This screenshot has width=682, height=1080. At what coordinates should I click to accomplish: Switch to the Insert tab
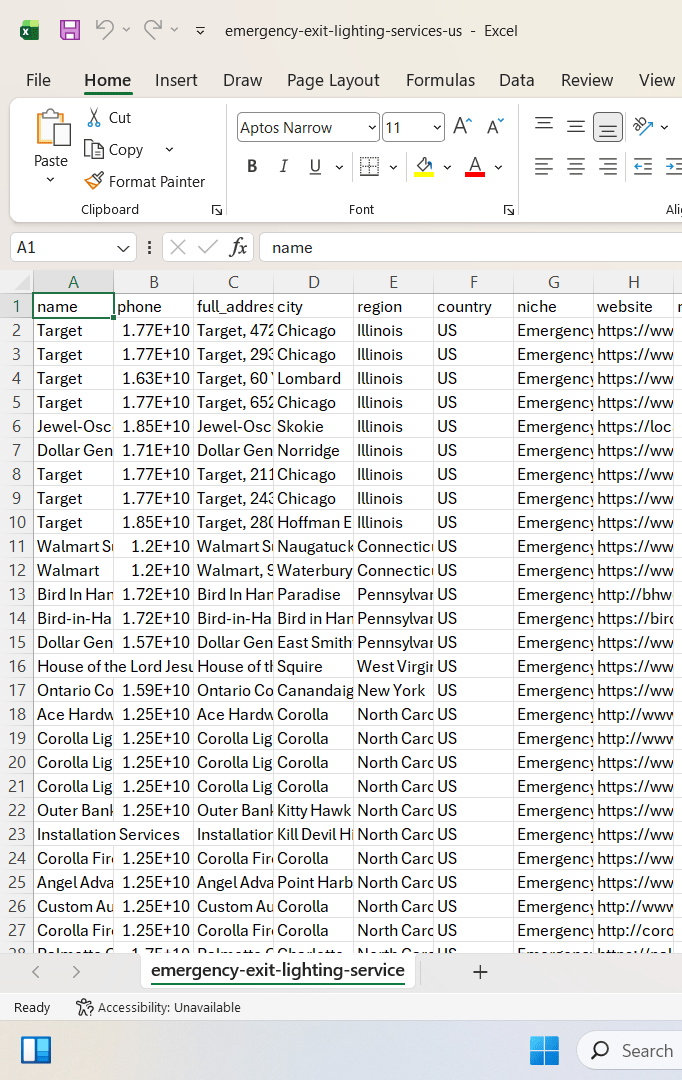click(x=176, y=81)
